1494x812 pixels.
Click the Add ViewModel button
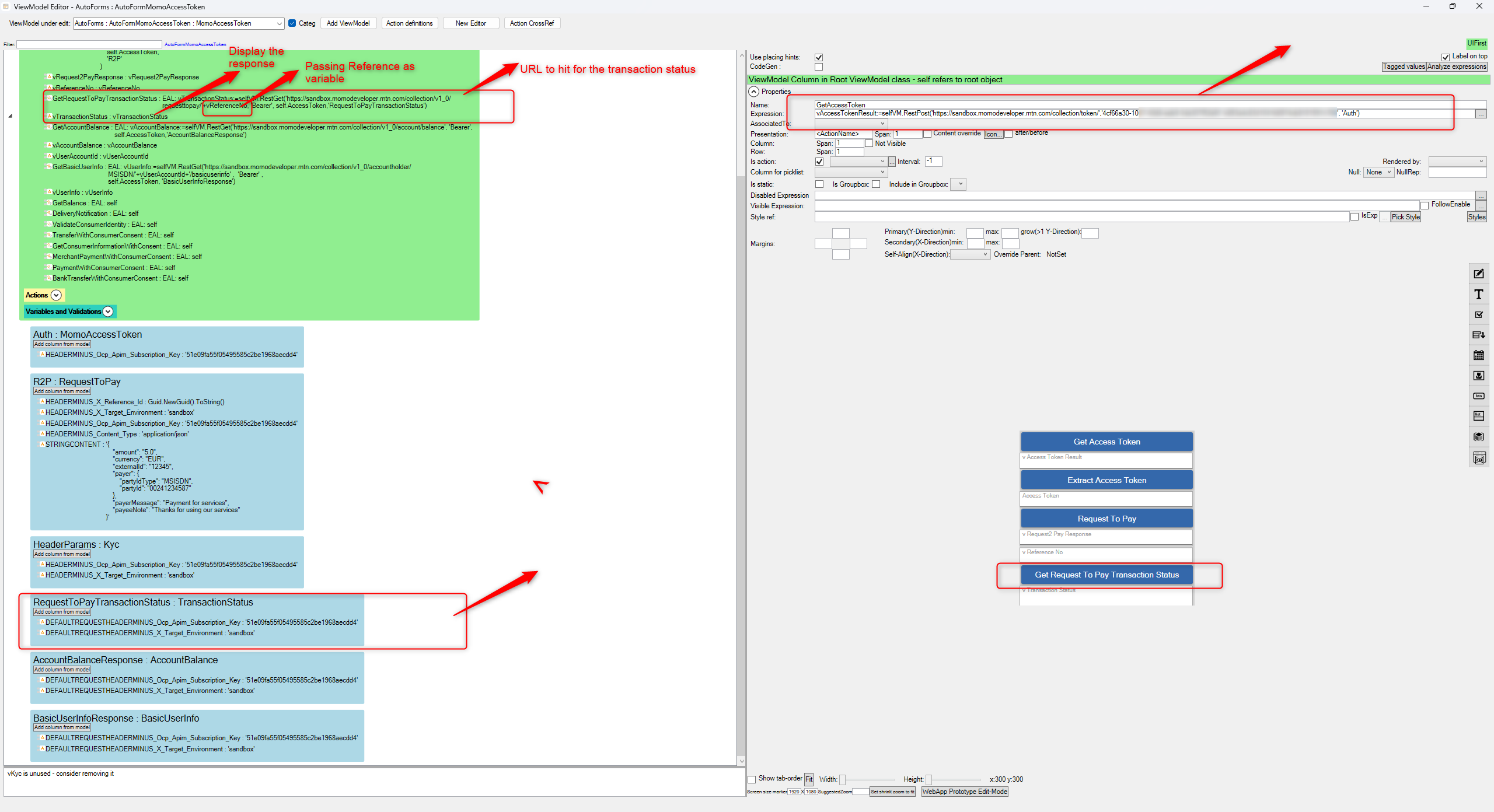pyautogui.click(x=348, y=23)
